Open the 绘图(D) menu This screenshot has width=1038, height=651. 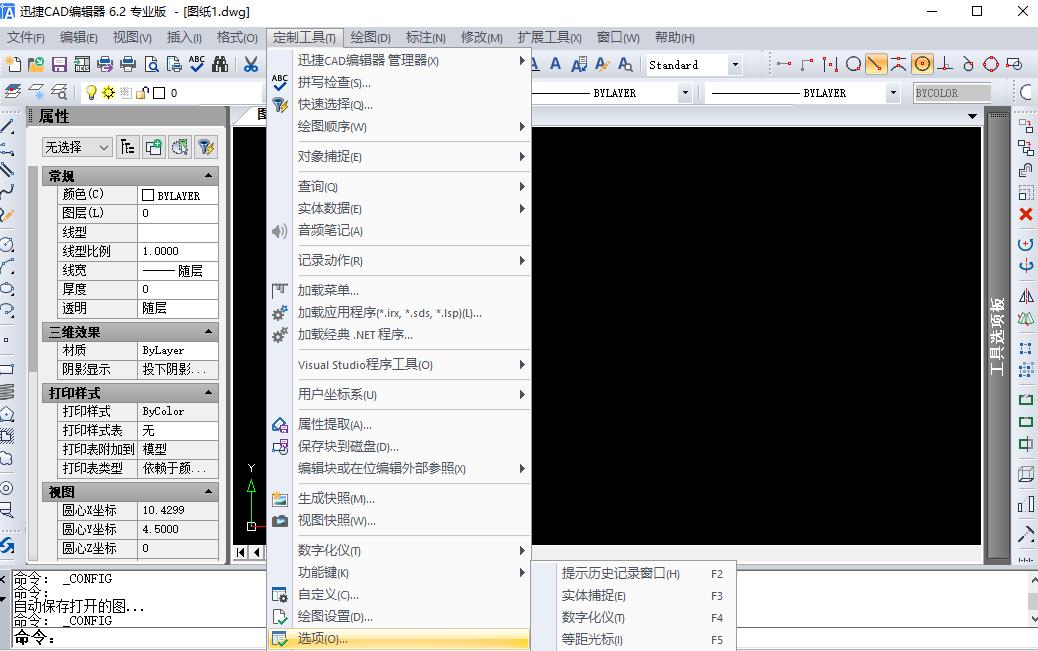(x=371, y=38)
